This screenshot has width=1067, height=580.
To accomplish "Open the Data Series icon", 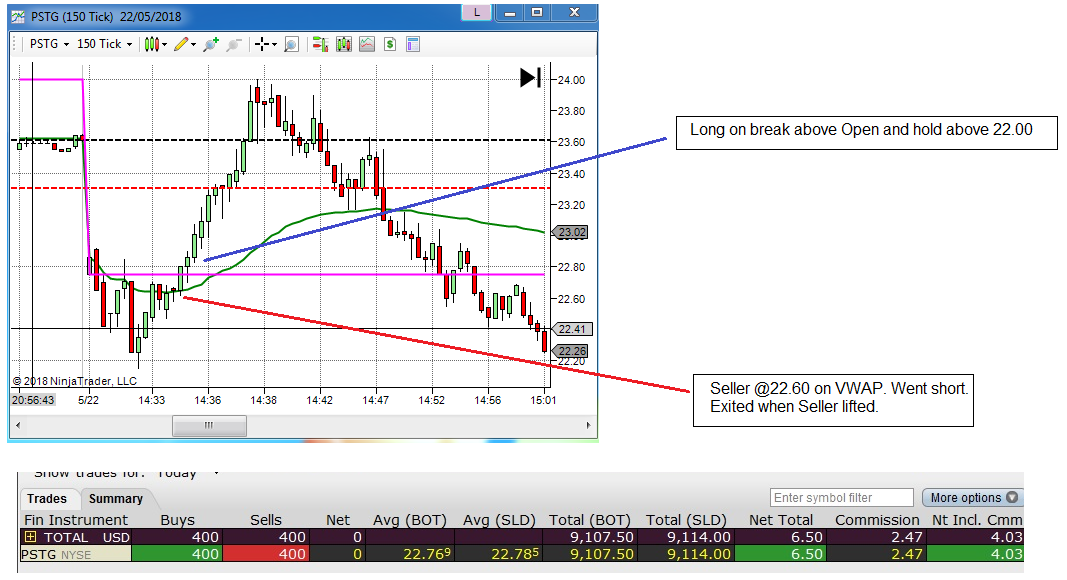I will (344, 44).
